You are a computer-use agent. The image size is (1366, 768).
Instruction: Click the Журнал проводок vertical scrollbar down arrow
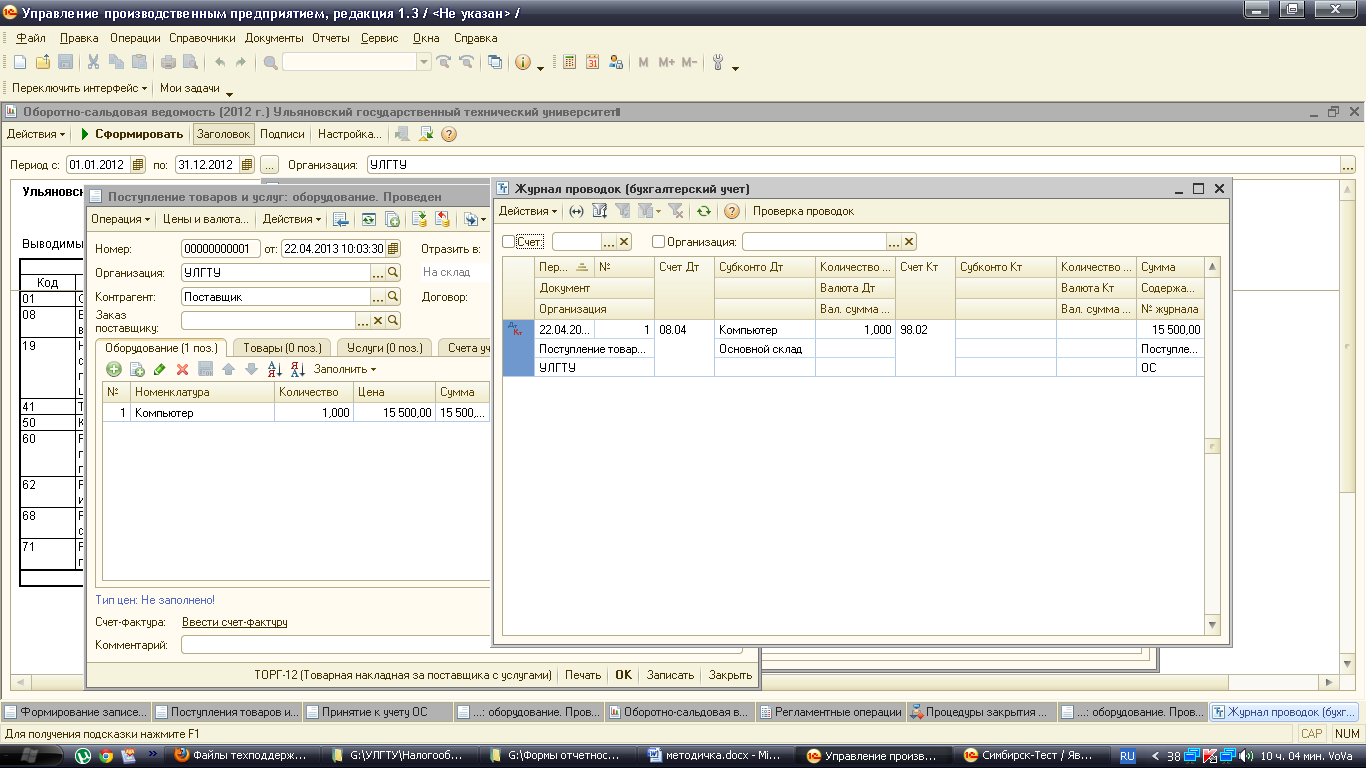[x=1213, y=625]
